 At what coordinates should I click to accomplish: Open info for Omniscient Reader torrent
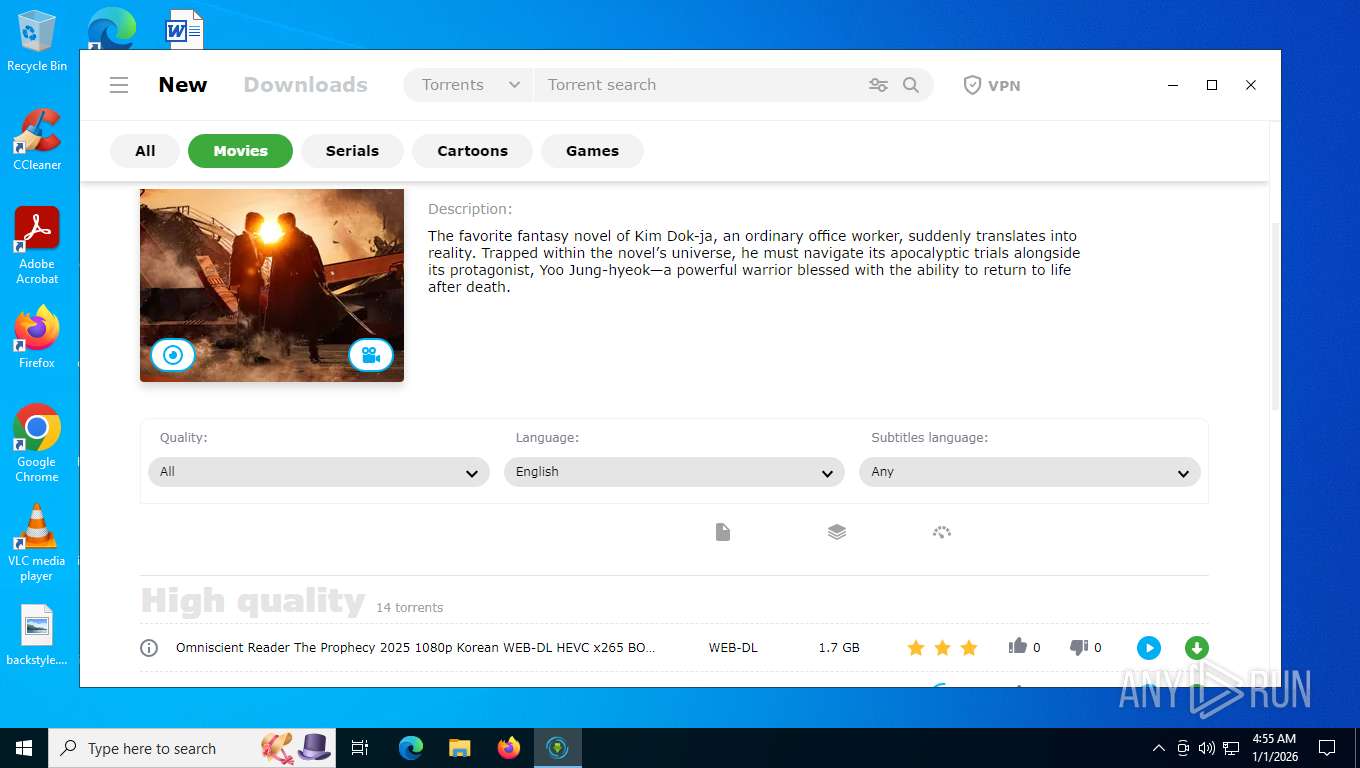tap(149, 648)
